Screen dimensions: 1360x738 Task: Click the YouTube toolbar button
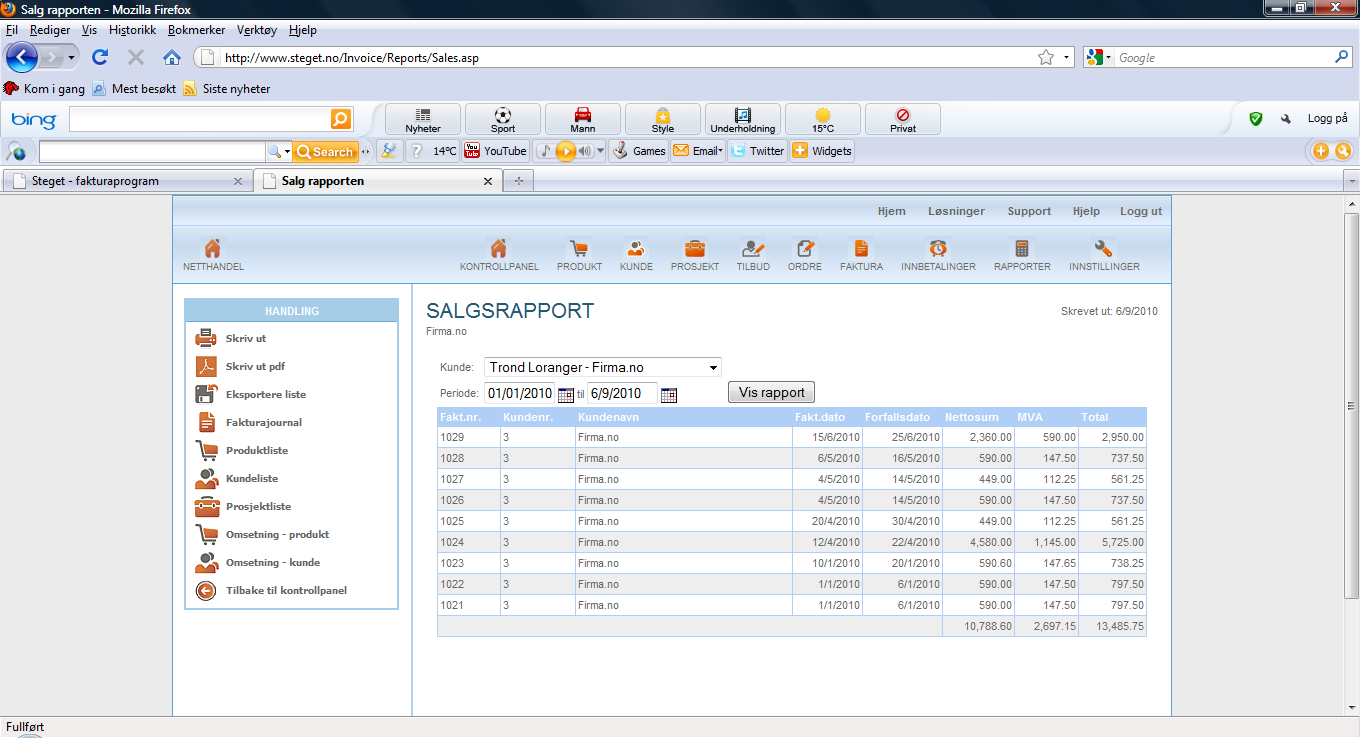pyautogui.click(x=495, y=151)
